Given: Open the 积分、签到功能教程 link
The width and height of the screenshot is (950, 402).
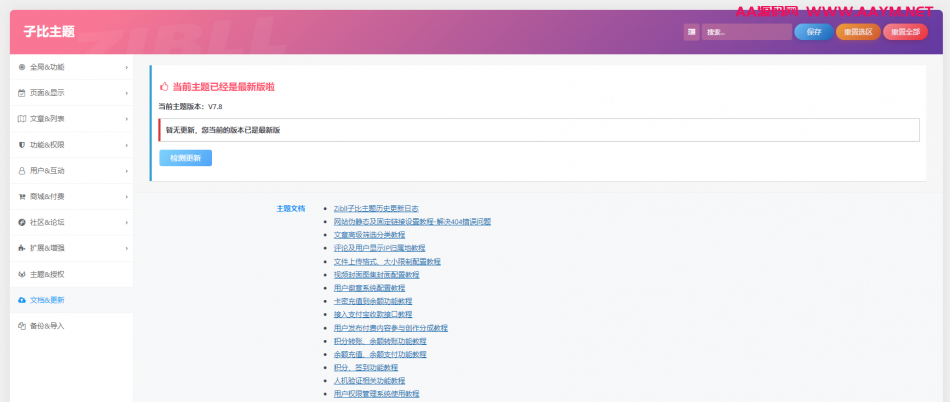Looking at the screenshot, I should pyautogui.click(x=366, y=367).
